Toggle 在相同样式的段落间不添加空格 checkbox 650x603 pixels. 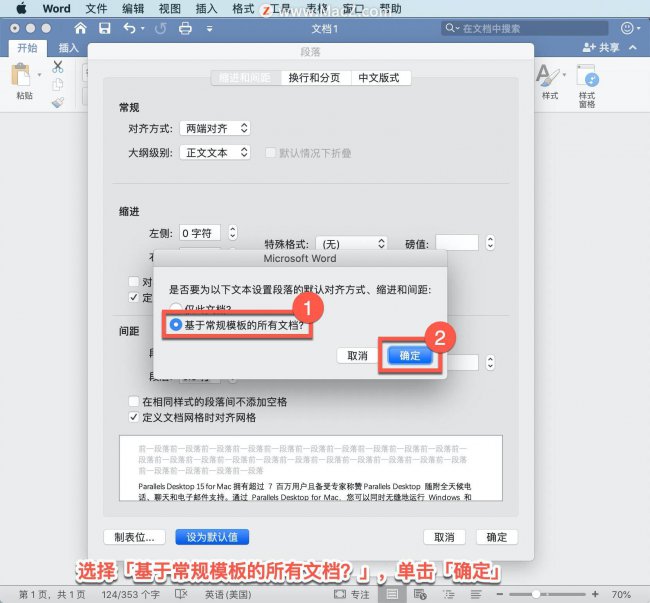coord(133,401)
